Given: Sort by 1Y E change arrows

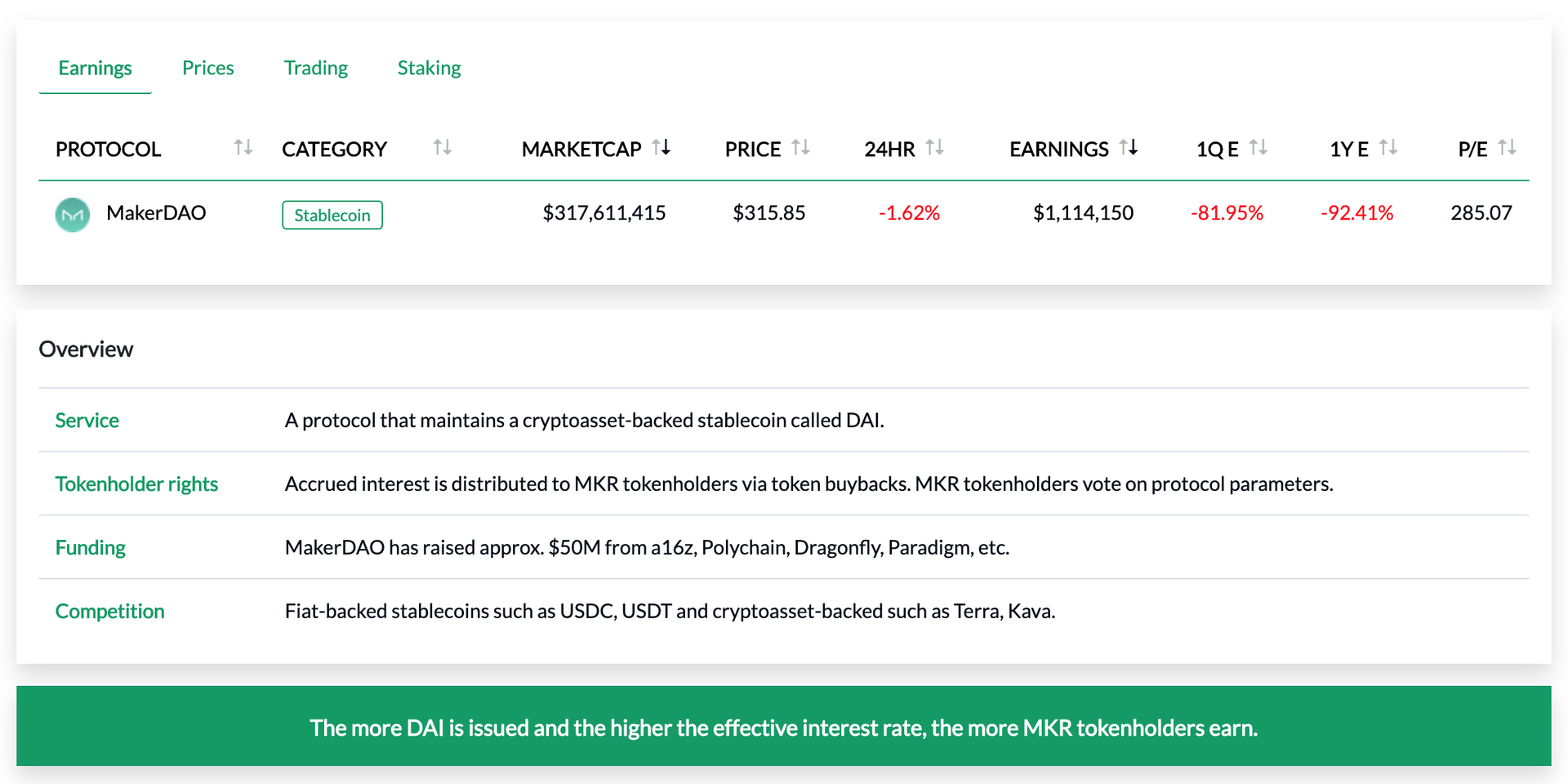Looking at the screenshot, I should pyautogui.click(x=1388, y=148).
